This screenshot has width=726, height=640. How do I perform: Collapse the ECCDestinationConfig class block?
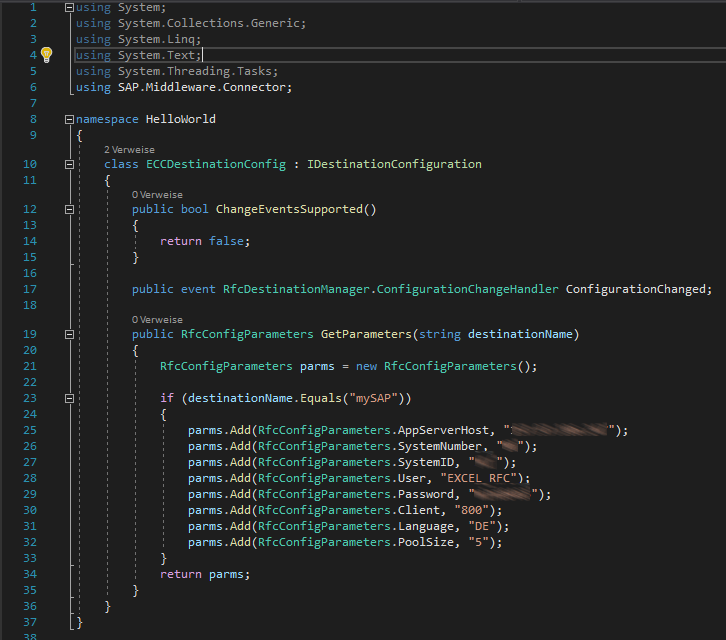tap(69, 164)
